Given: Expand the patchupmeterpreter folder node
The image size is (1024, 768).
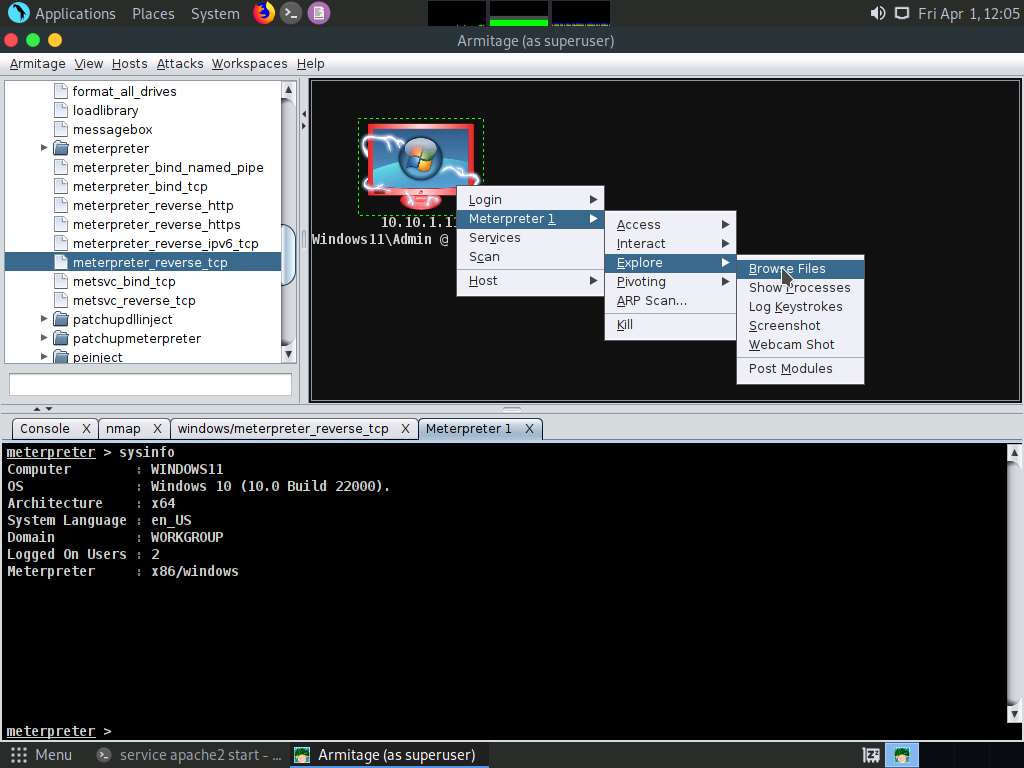Looking at the screenshot, I should point(44,338).
